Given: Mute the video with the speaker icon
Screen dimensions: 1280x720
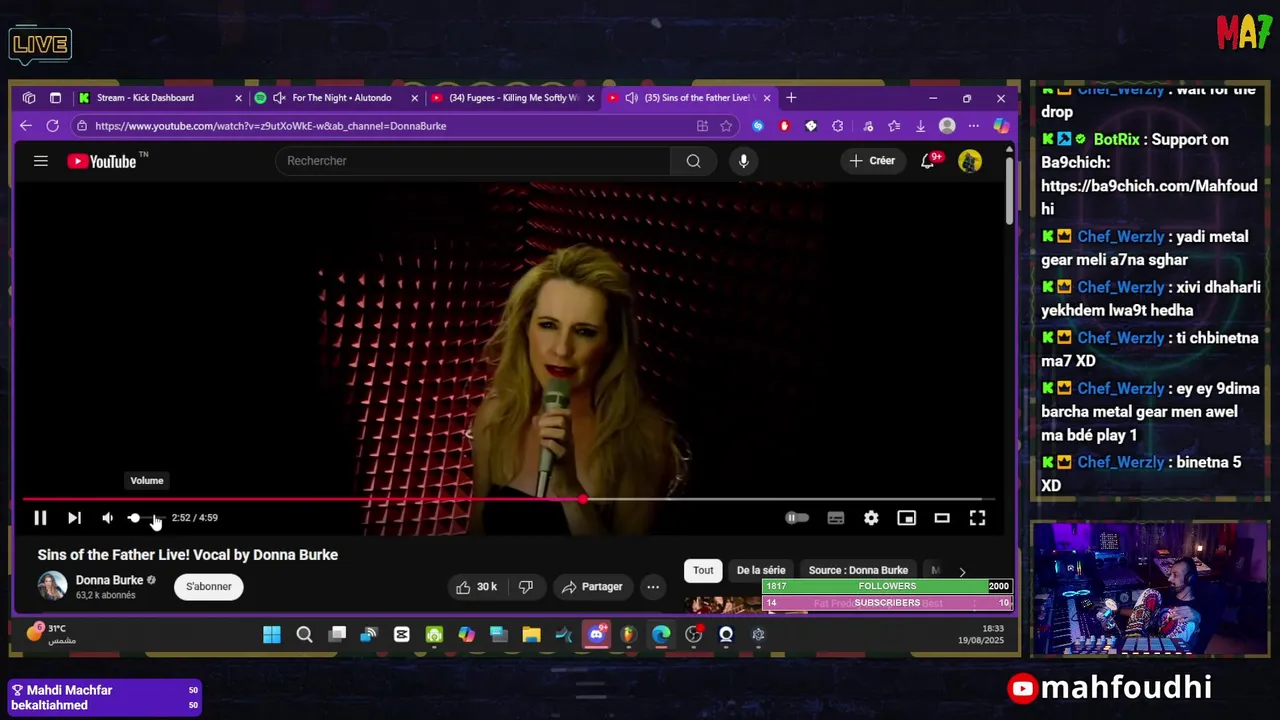Looking at the screenshot, I should (107, 518).
